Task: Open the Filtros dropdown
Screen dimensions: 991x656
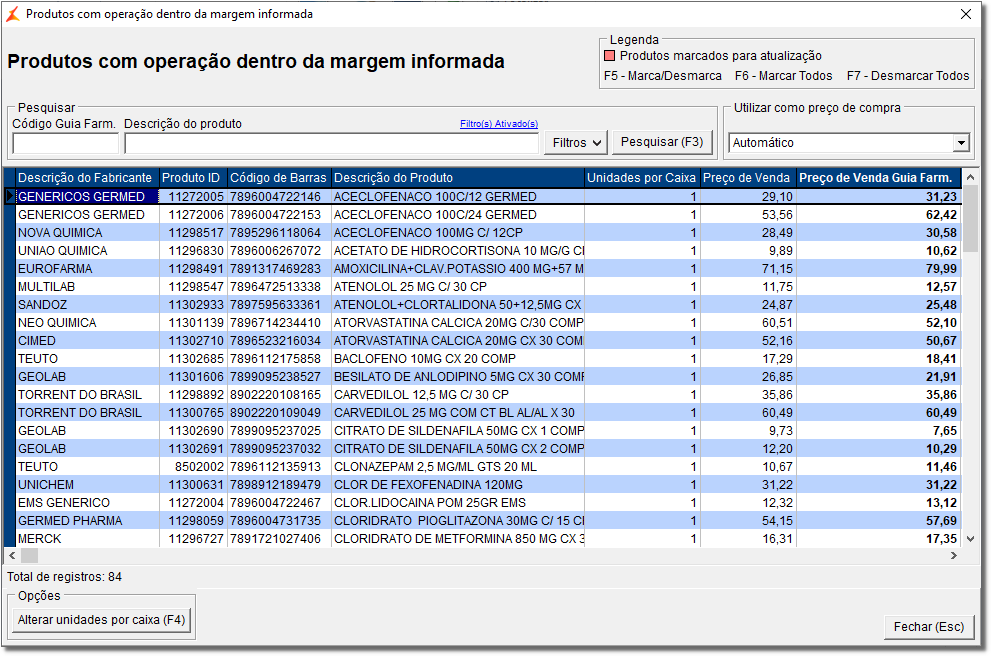Action: coord(576,143)
